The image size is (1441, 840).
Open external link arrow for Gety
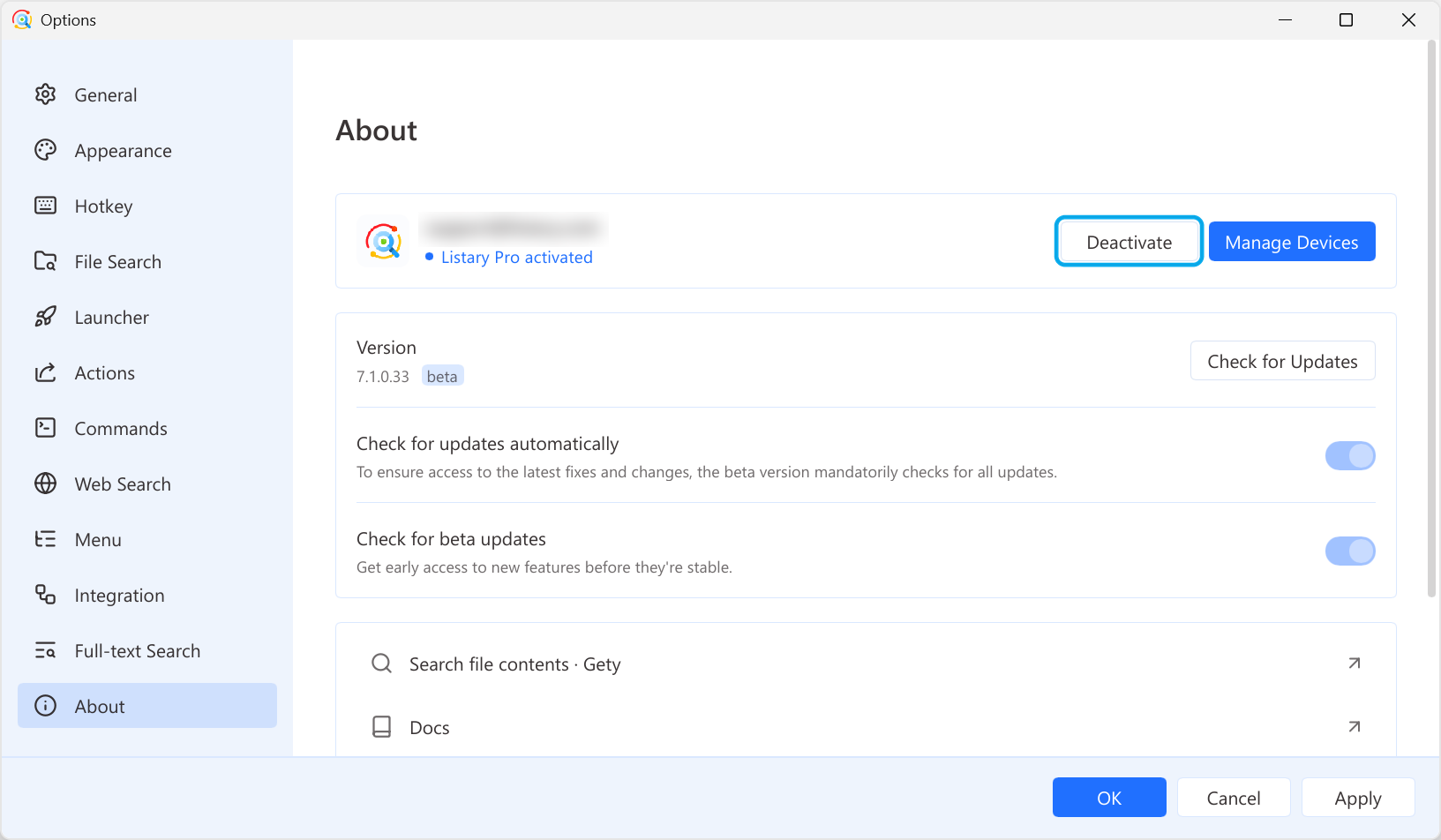pyautogui.click(x=1355, y=663)
